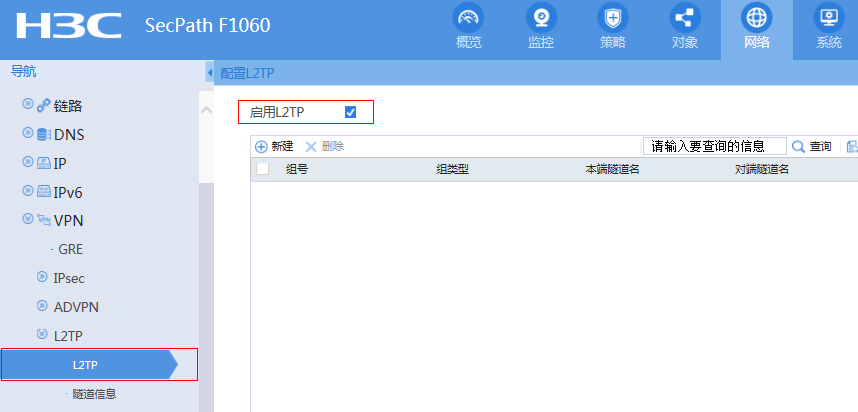
Task: Sort by the 对端隧道名 column header
Action: (762, 170)
